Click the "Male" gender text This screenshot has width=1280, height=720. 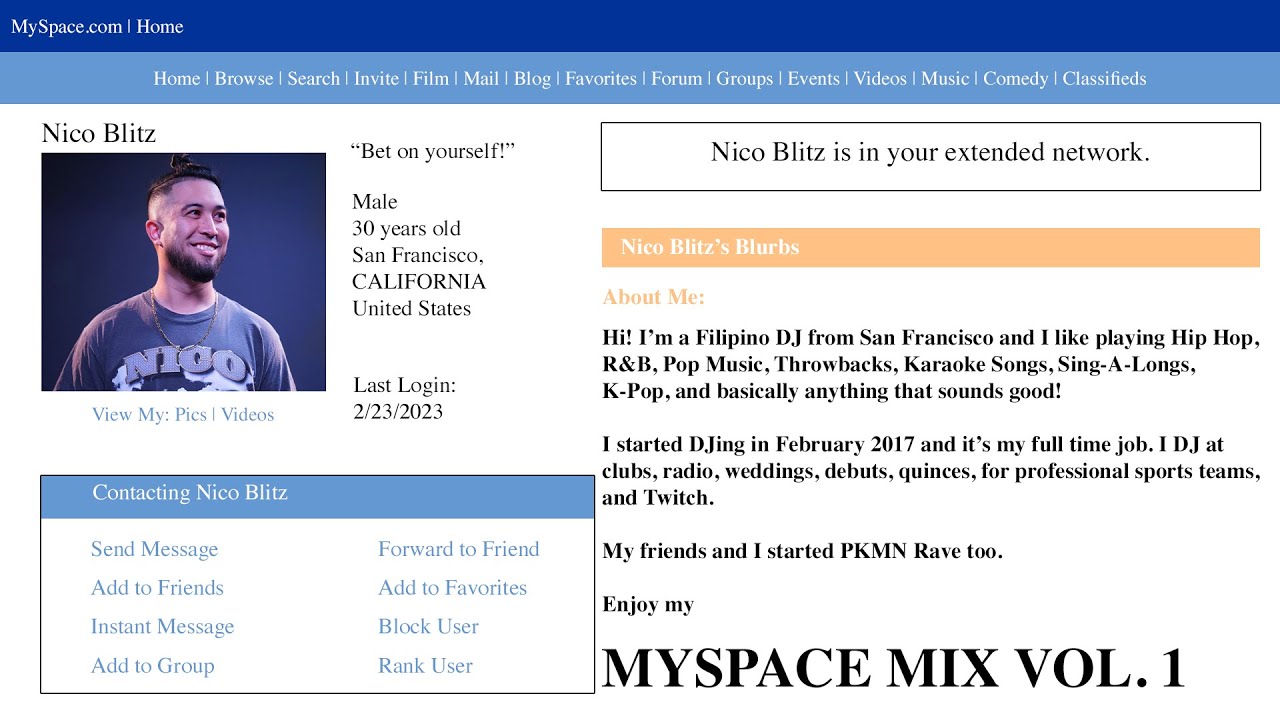(375, 202)
